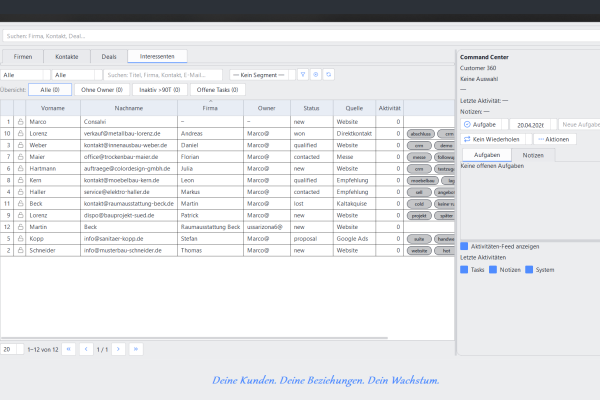Click the 'Kaltakquise' source cell
Viewport: 600px width, 400px height.
[x=354, y=204]
